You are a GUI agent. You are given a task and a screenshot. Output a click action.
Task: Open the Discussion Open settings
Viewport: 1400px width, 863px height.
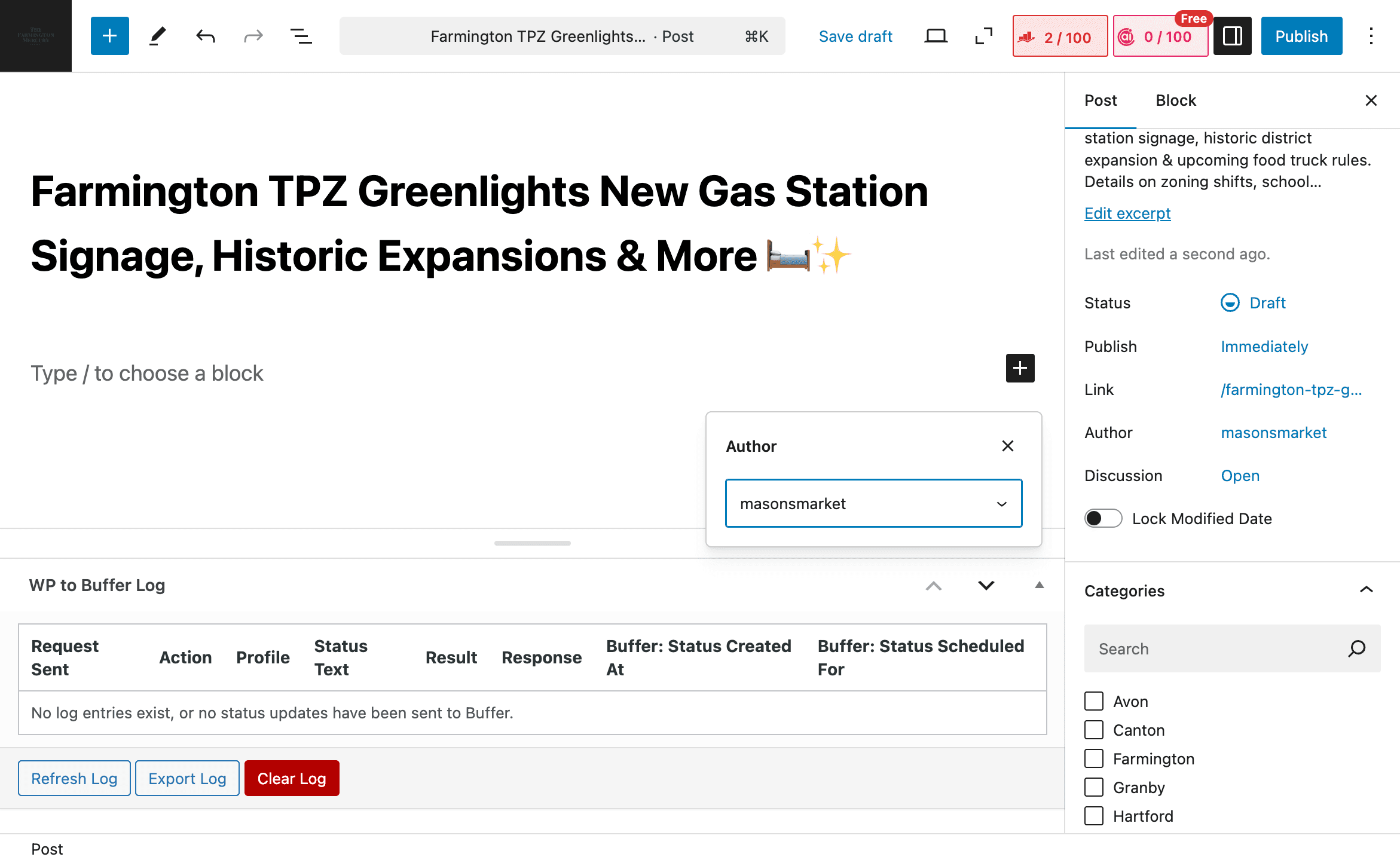(1240, 476)
